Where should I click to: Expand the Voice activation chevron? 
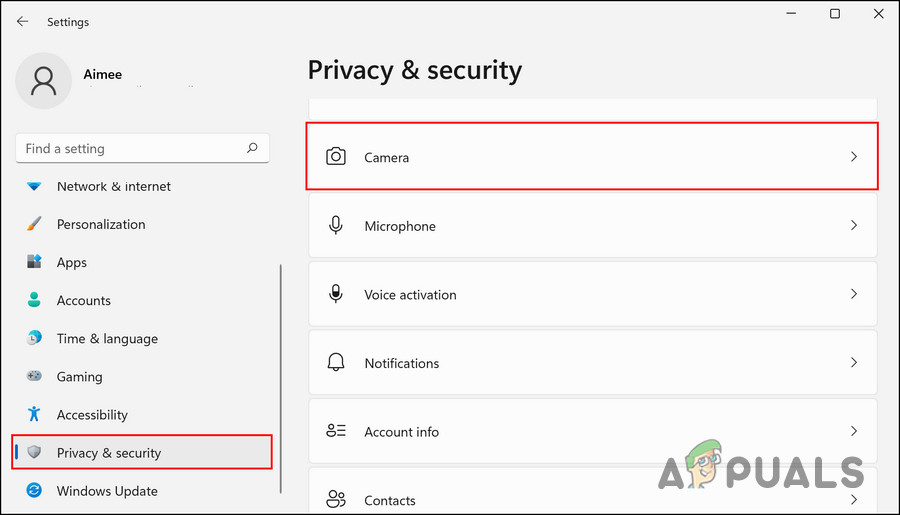click(853, 295)
